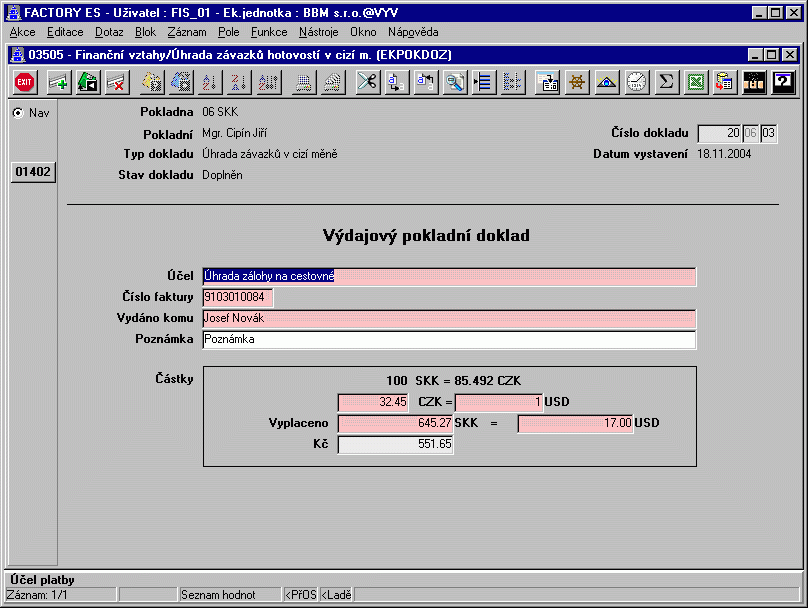The width and height of the screenshot is (808, 608).
Task: Open the Akce menu
Action: click(x=22, y=32)
